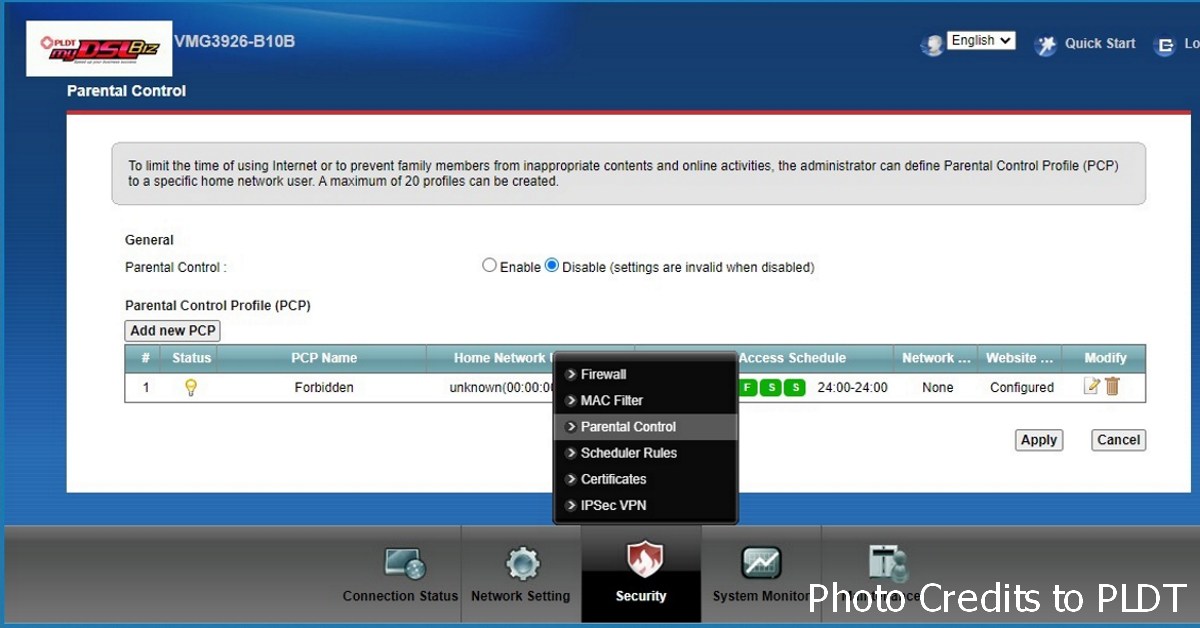The width and height of the screenshot is (1200, 628).
Task: Toggle the green F schedule badge
Action: (746, 387)
